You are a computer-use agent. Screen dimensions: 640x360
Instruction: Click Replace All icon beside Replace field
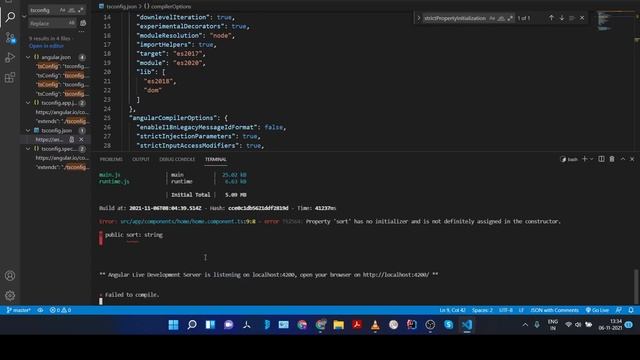pyautogui.click(x=83, y=23)
